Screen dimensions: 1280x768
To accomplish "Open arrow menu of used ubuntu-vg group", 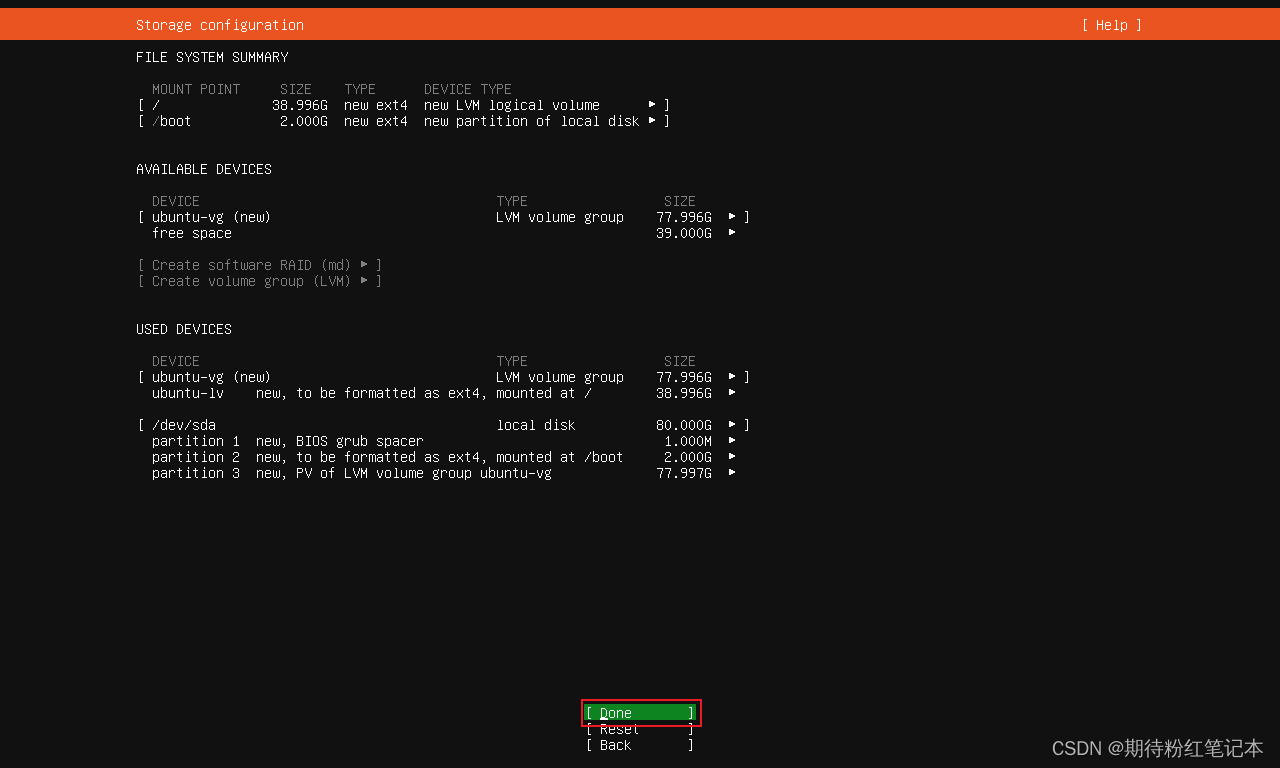I will tap(732, 377).
